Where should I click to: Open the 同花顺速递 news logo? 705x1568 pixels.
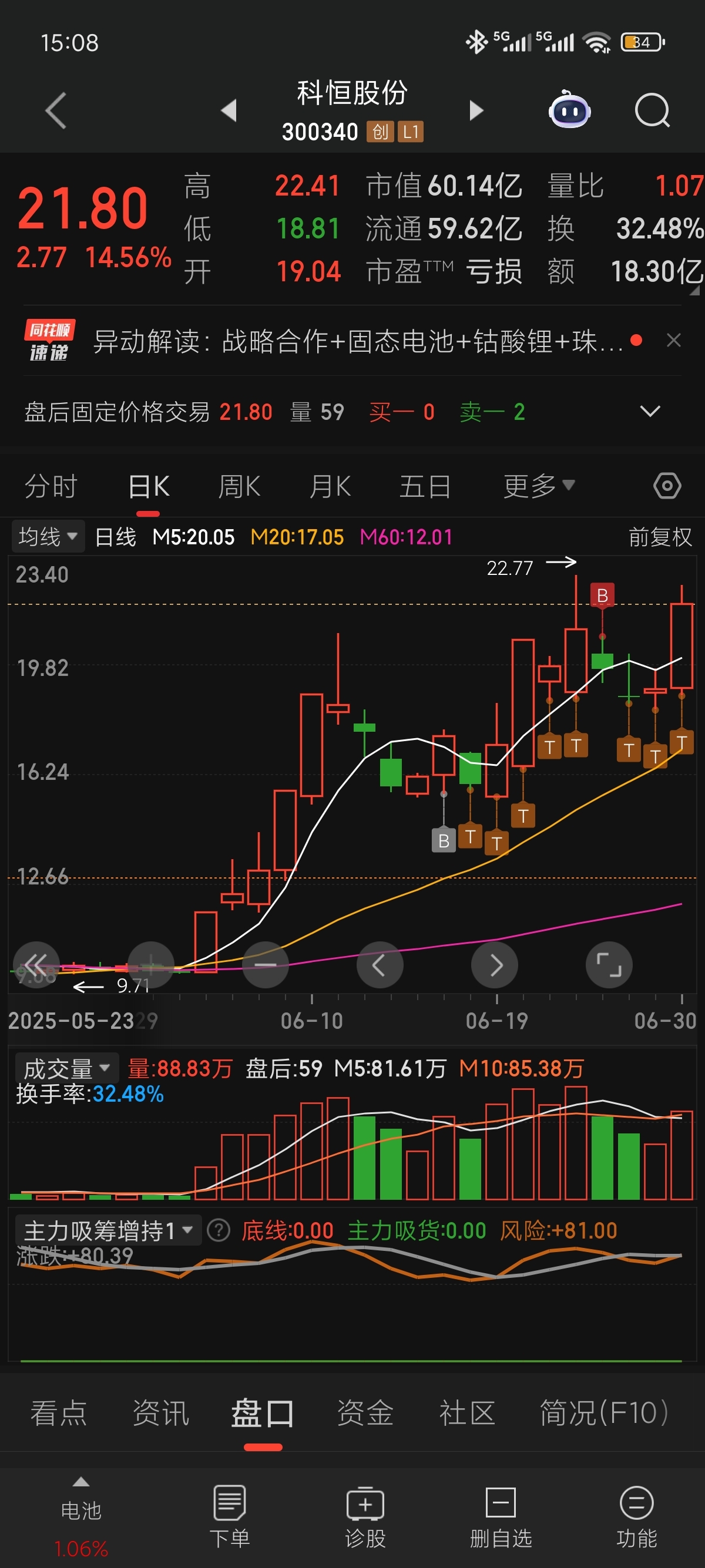(x=50, y=341)
